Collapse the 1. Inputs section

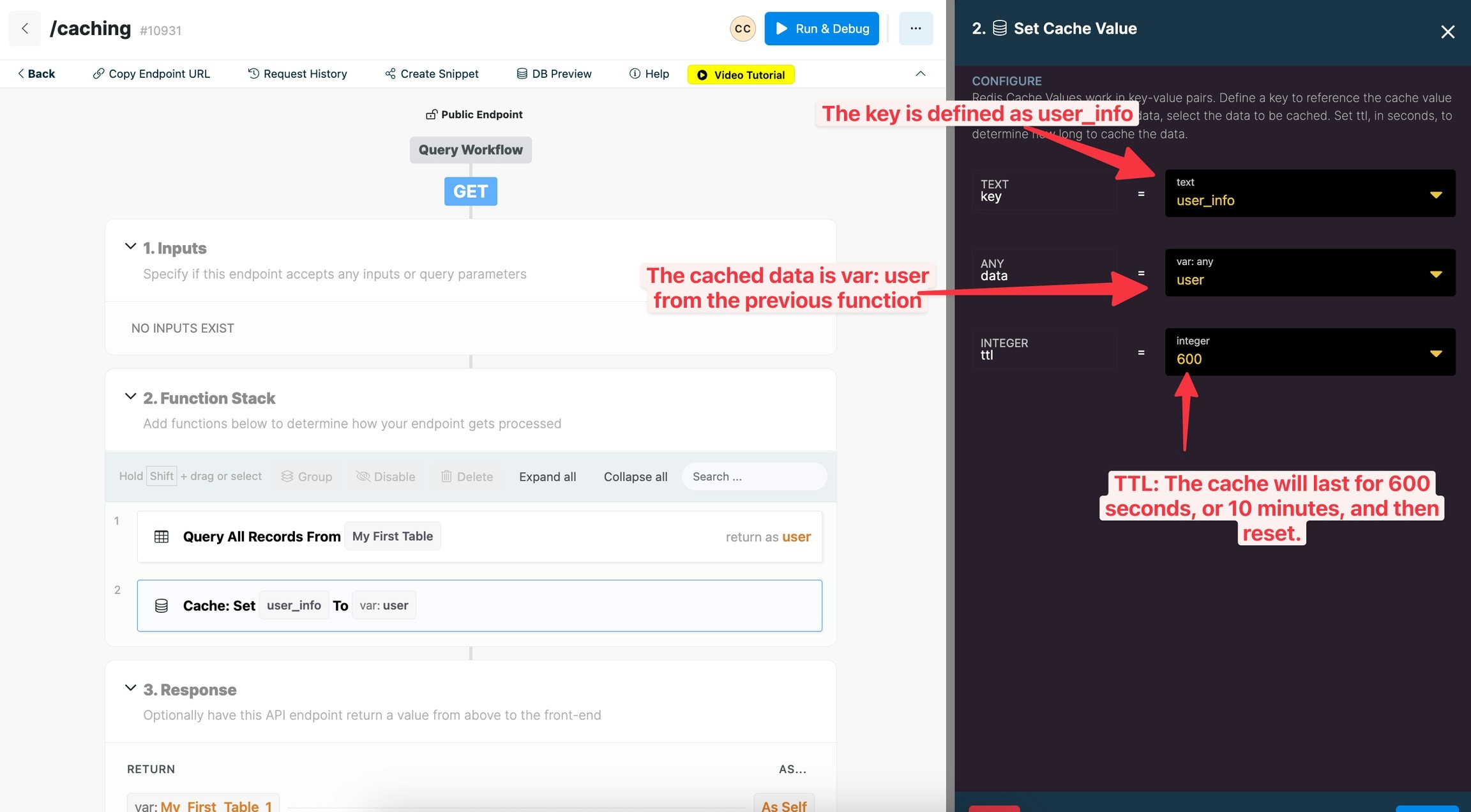coord(130,246)
